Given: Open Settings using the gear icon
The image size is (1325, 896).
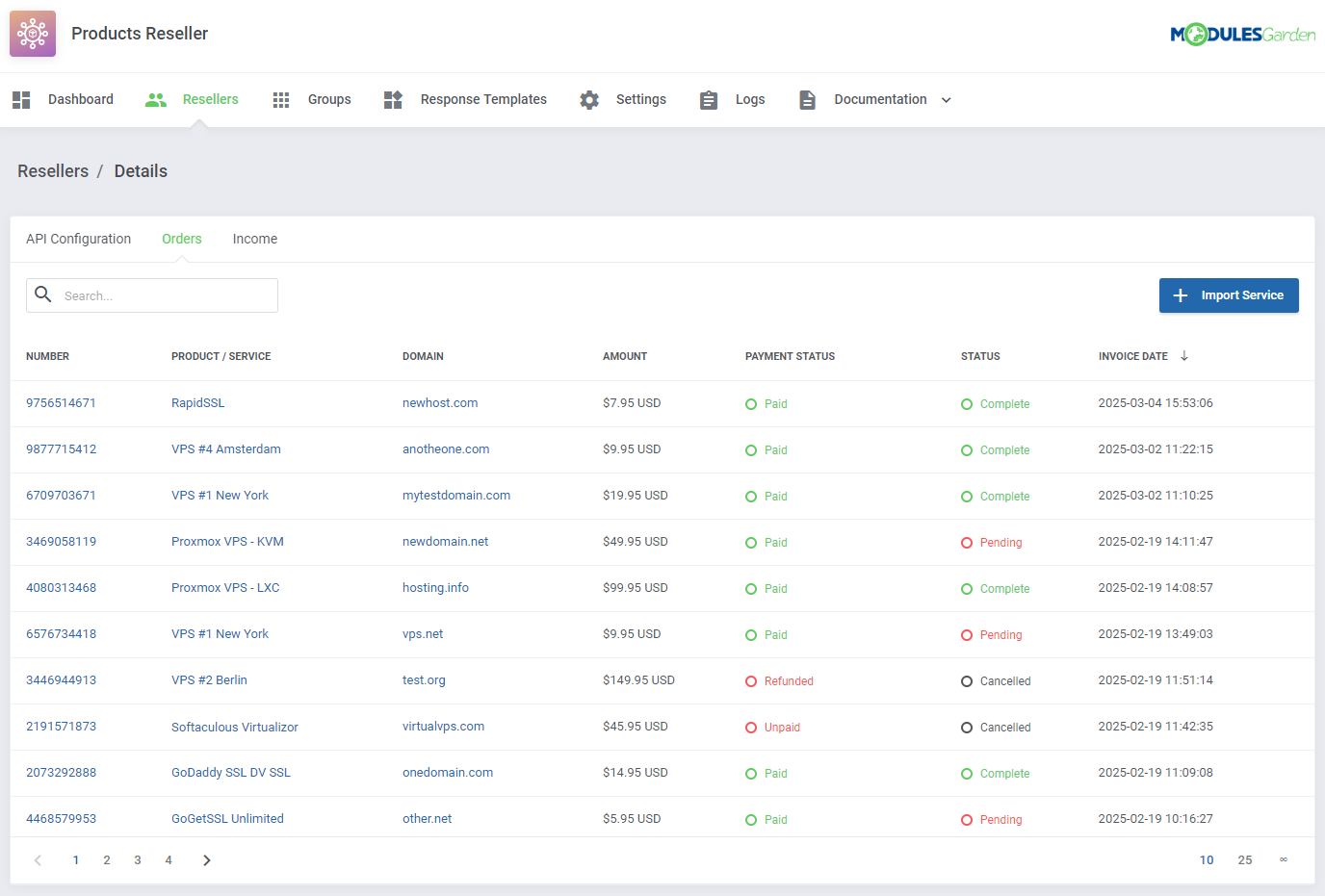Looking at the screenshot, I should [x=589, y=99].
